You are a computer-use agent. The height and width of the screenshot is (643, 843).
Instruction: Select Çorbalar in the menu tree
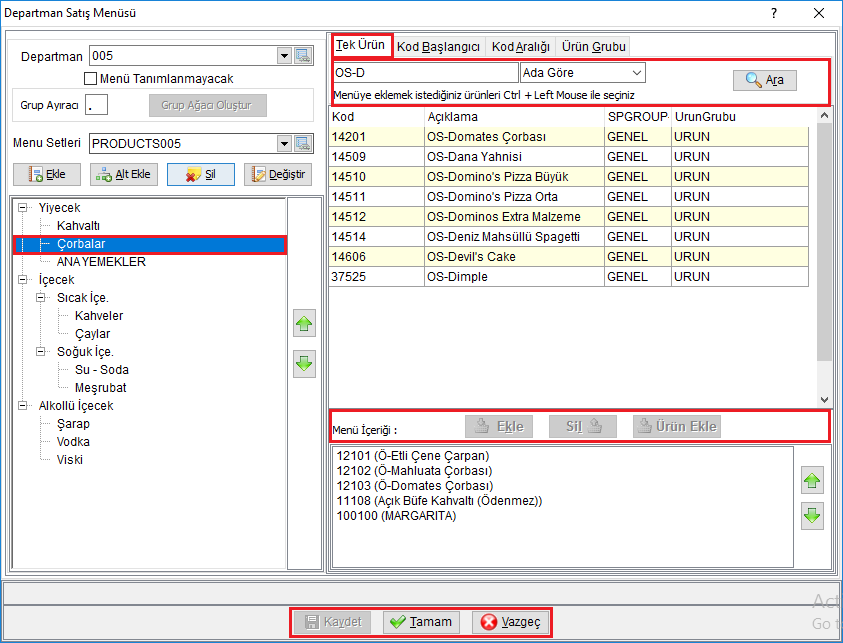[81, 244]
